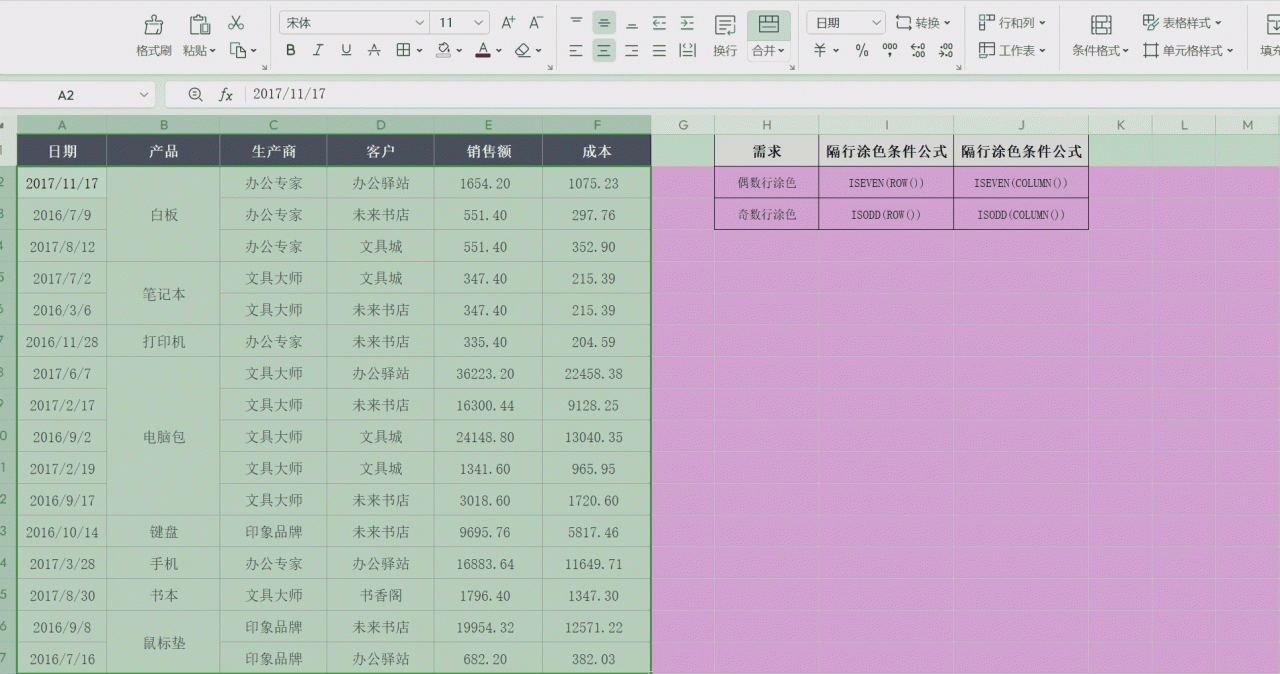
Task: Apply percent % number format
Action: [862, 50]
